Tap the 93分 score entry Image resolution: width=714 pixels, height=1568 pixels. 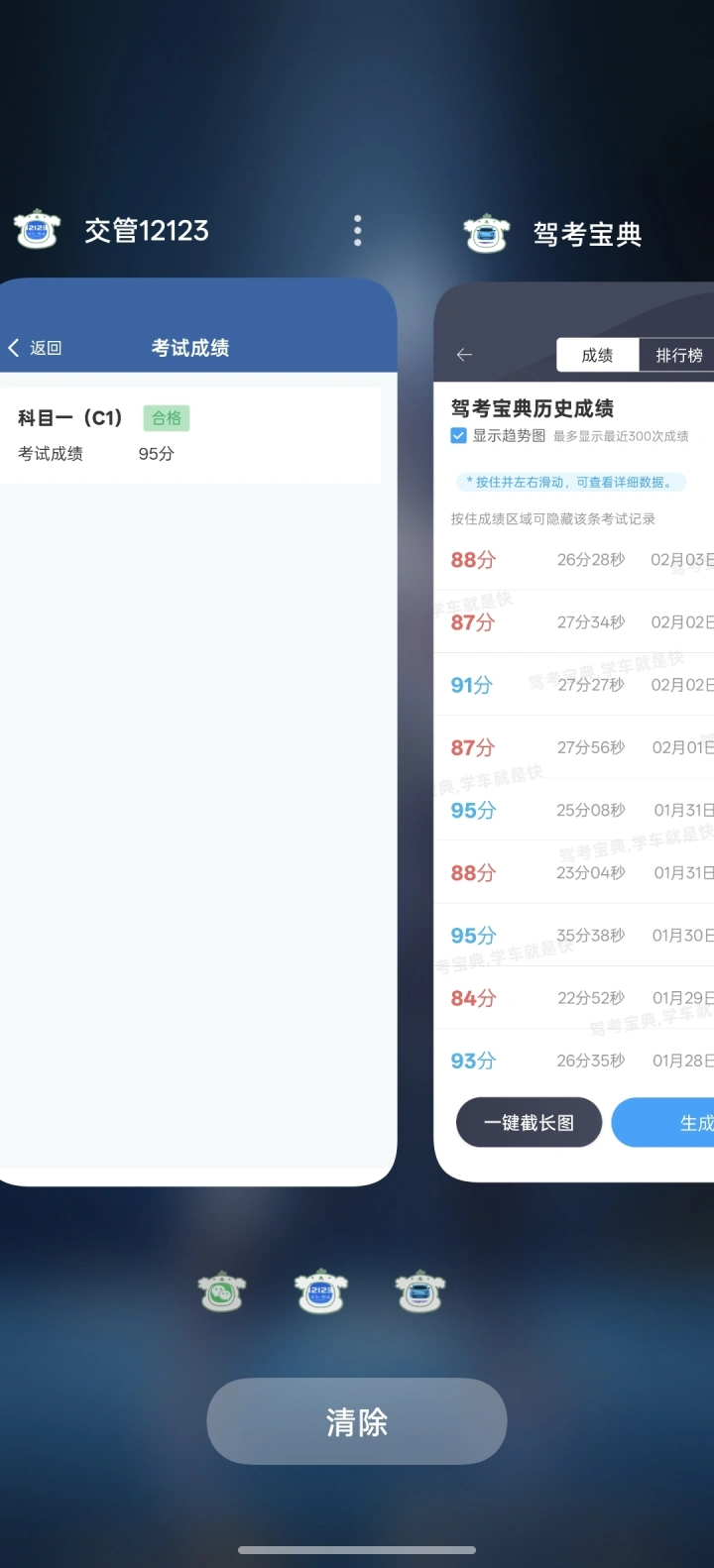pos(575,1061)
